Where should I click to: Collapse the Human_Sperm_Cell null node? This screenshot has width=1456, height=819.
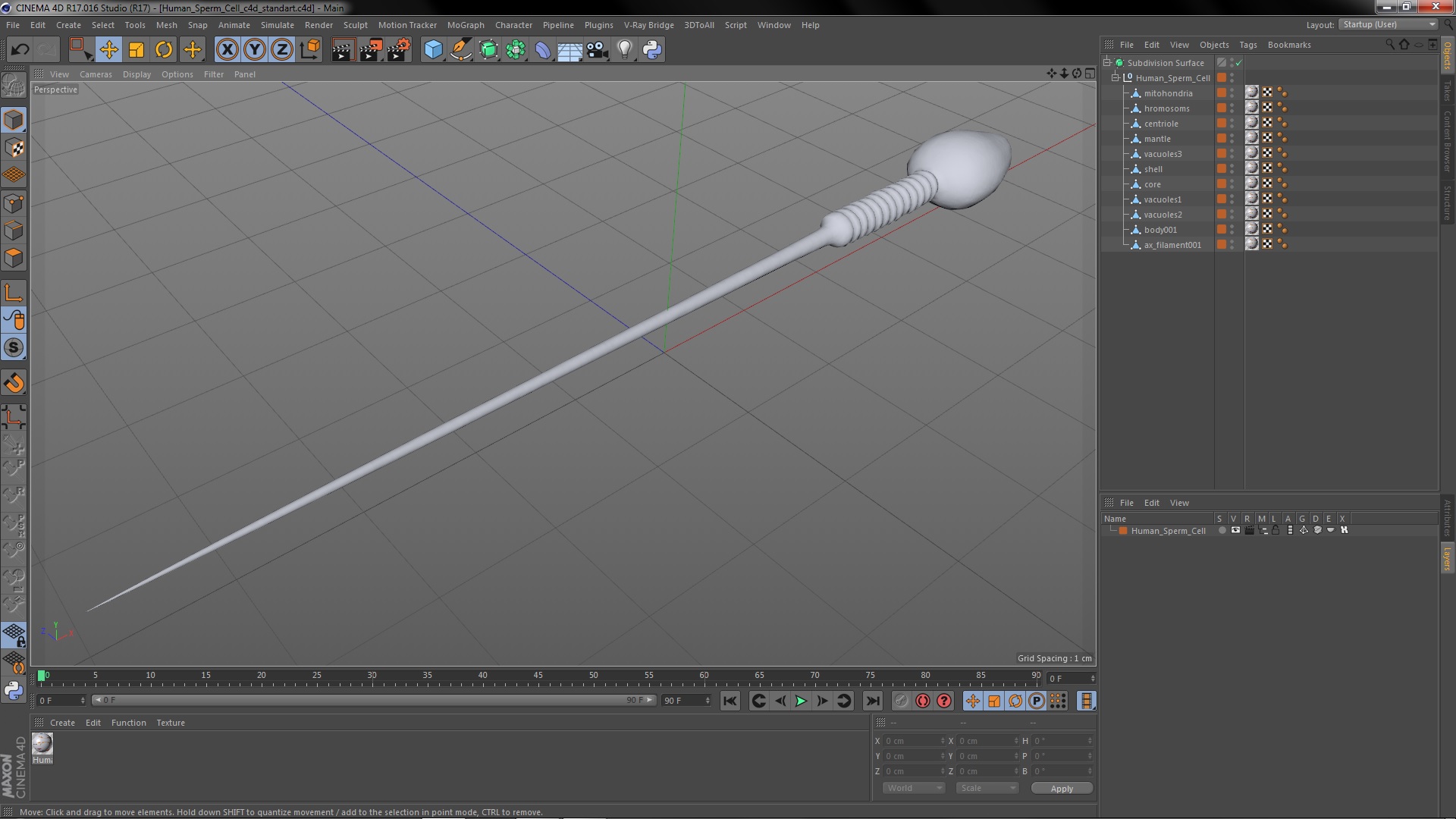tap(1116, 78)
